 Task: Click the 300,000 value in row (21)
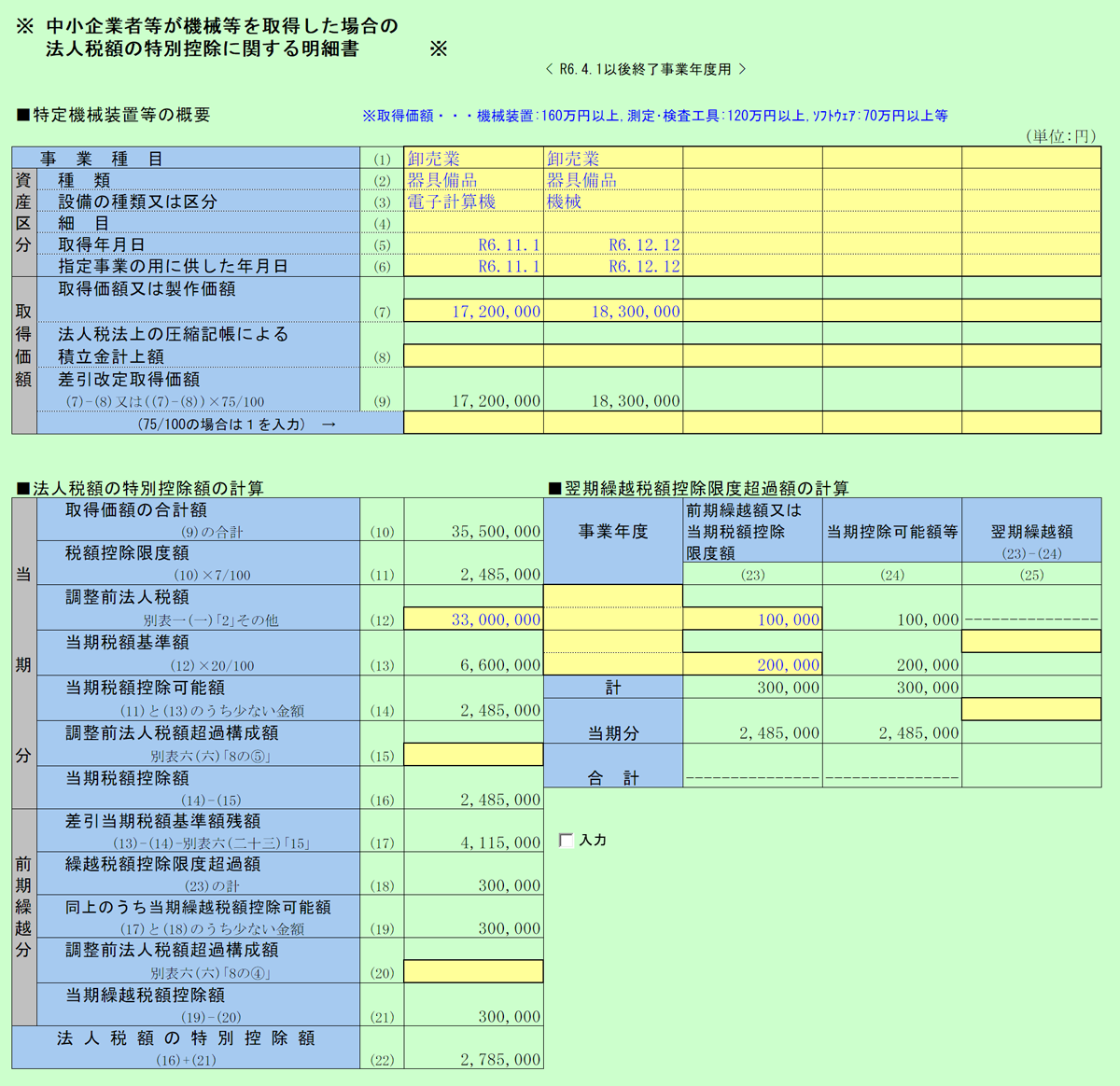point(510,1016)
